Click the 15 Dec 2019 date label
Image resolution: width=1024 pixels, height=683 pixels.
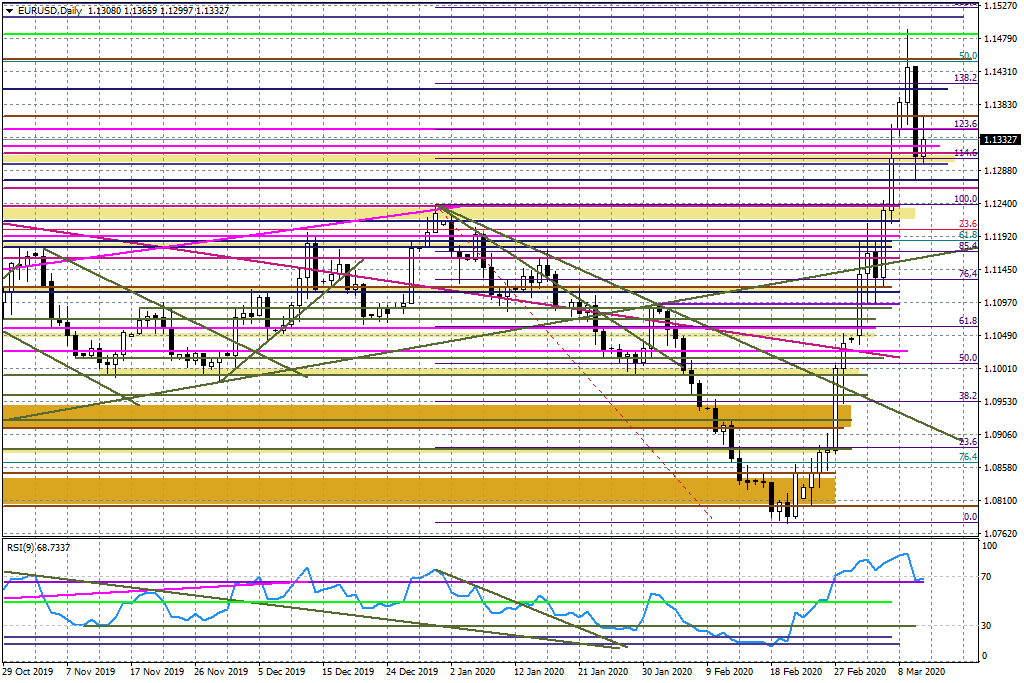coord(347,671)
